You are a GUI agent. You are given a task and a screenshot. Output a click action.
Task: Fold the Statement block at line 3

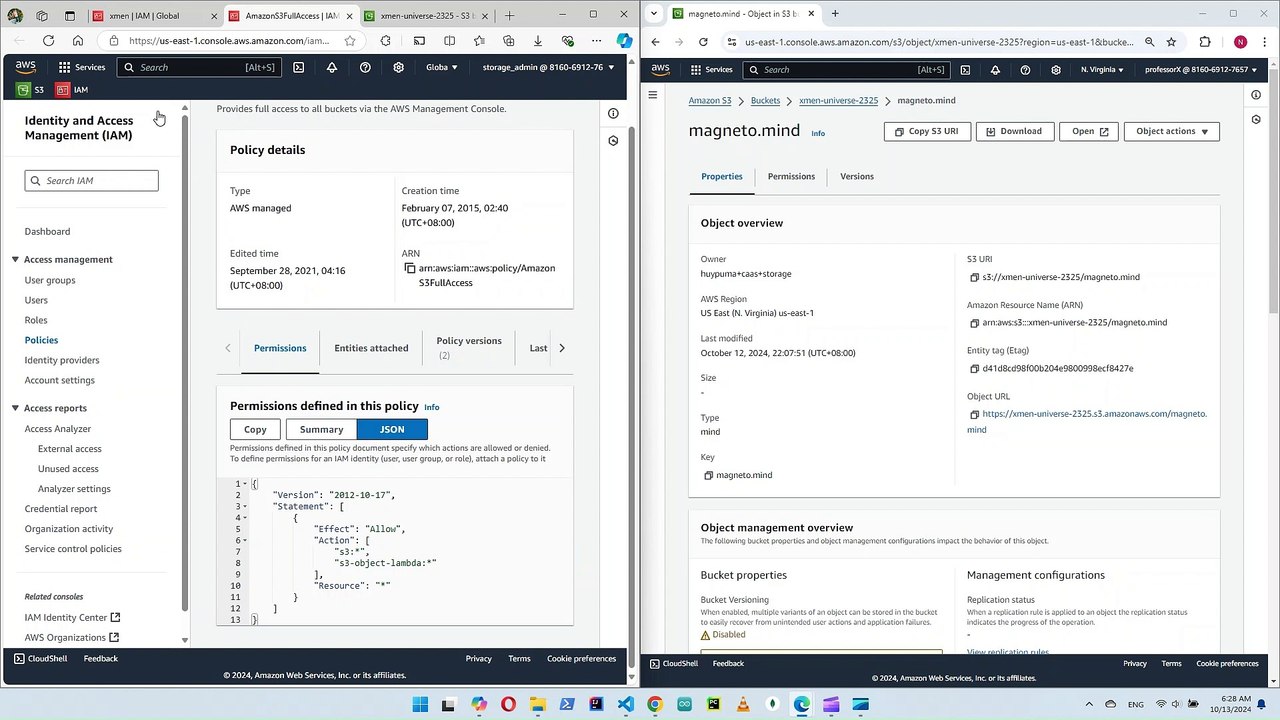[246, 507]
